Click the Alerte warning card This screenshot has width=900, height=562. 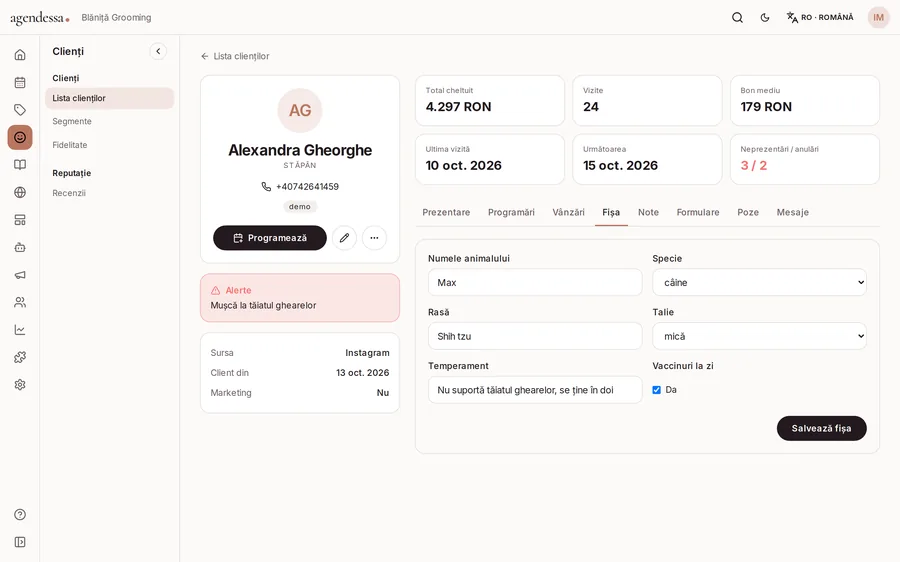[300, 298]
